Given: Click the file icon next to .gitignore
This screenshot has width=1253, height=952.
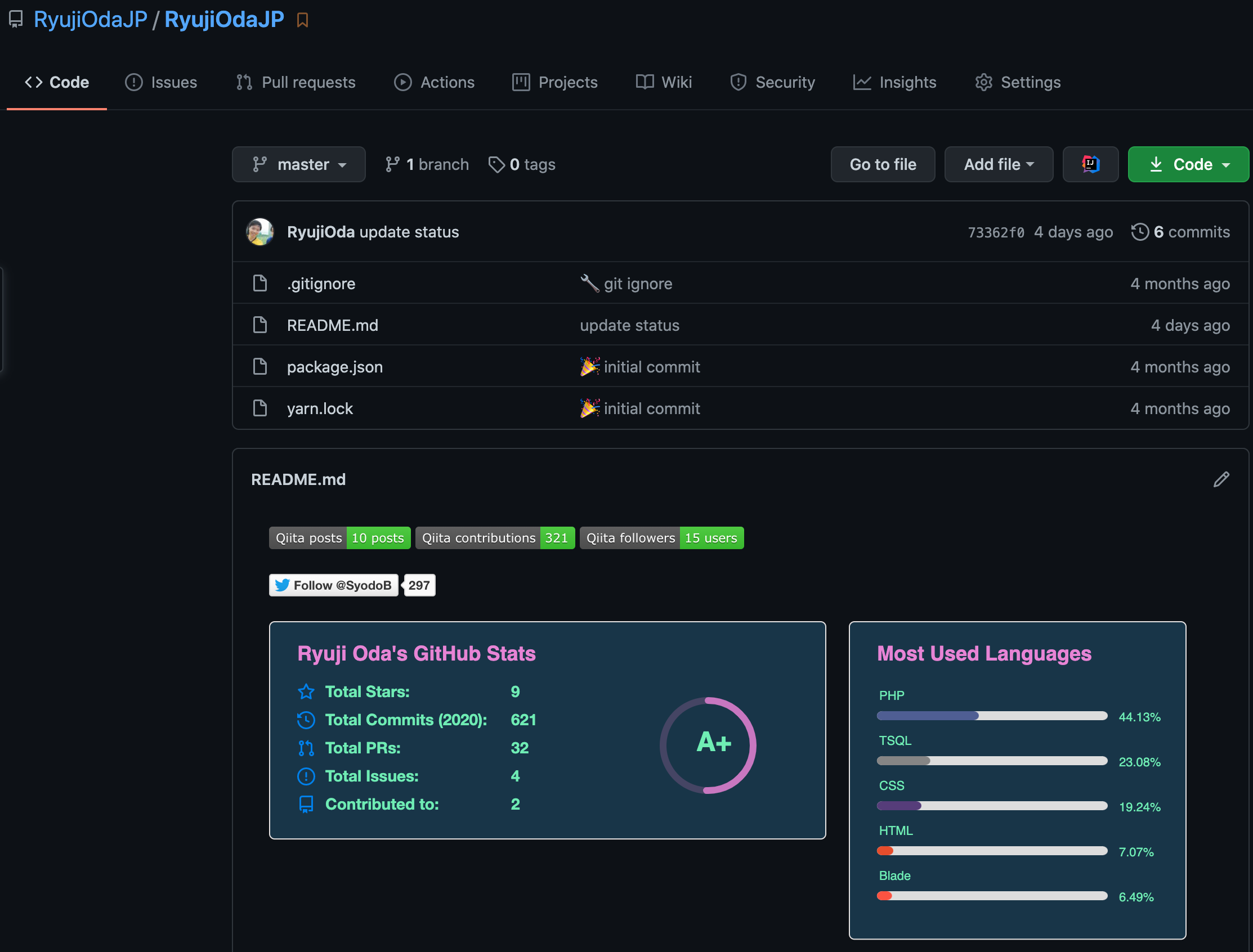Looking at the screenshot, I should coord(260,284).
